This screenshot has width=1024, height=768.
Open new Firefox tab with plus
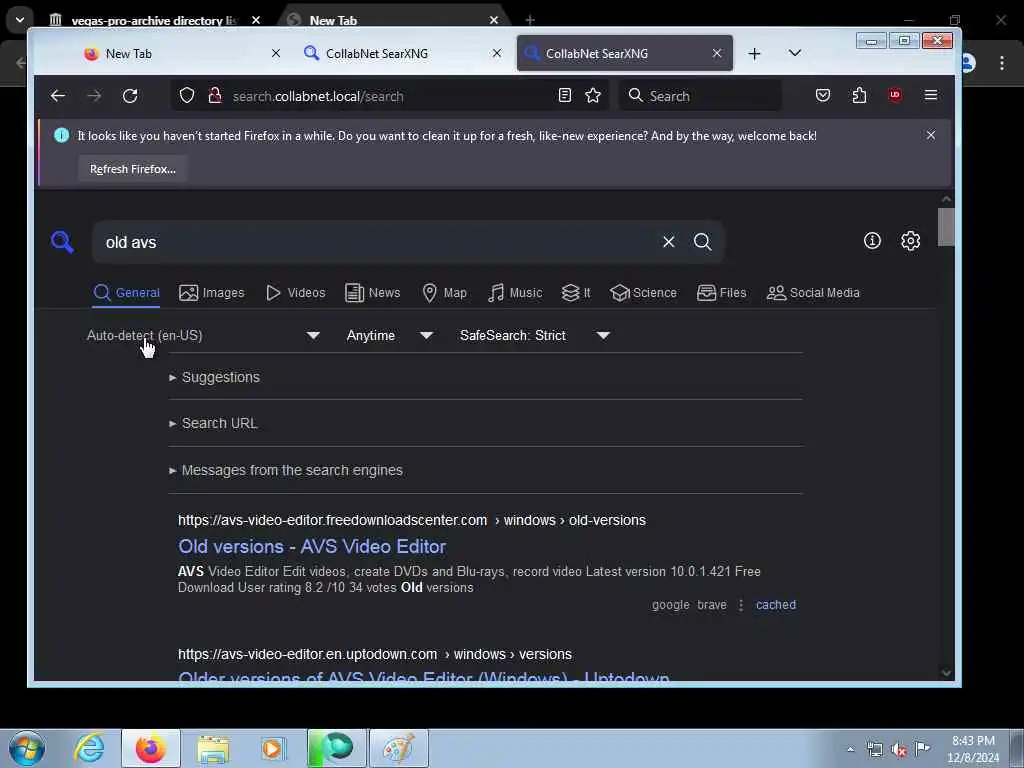click(754, 54)
